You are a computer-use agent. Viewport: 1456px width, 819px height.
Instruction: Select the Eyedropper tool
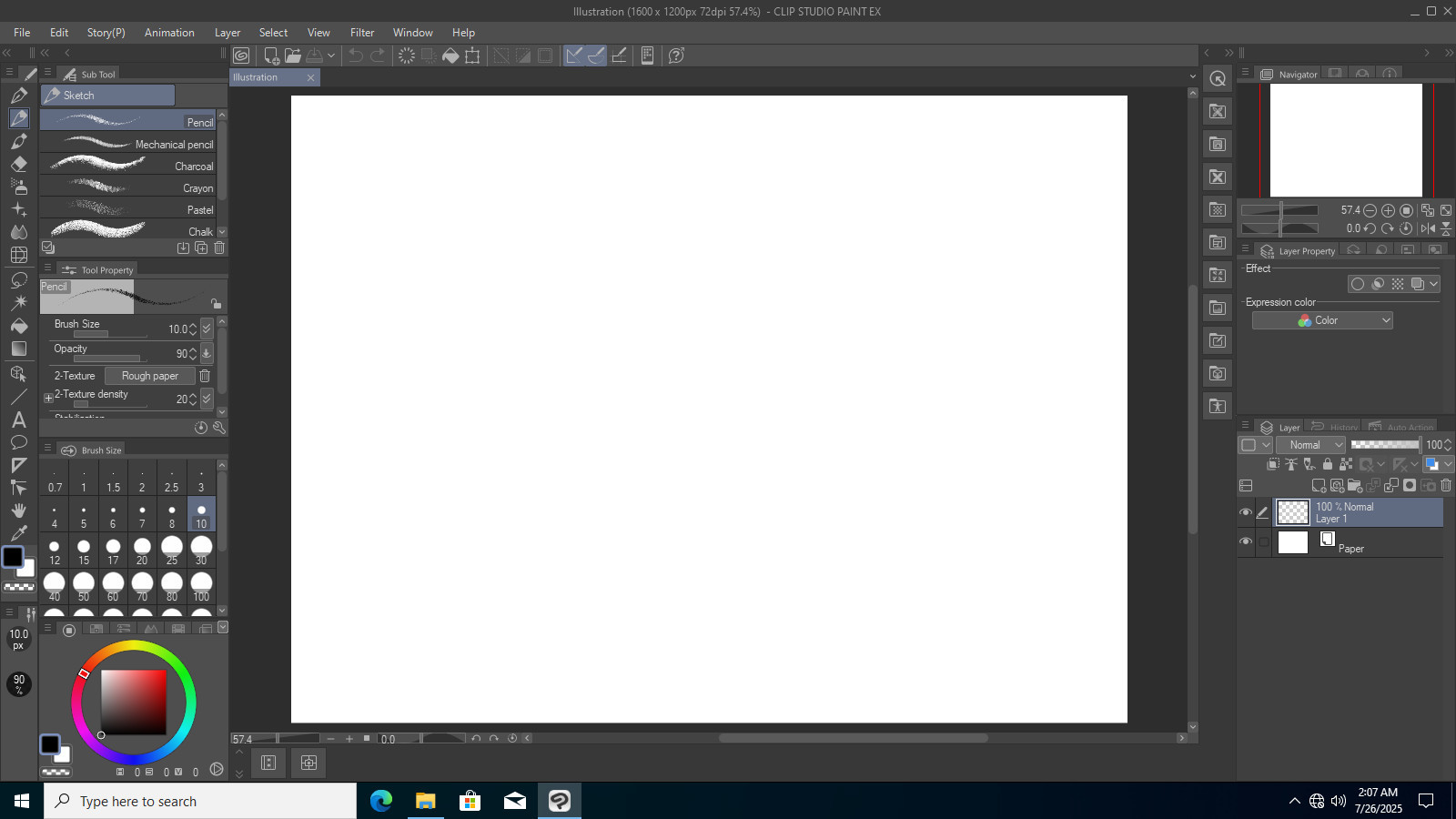point(19,533)
